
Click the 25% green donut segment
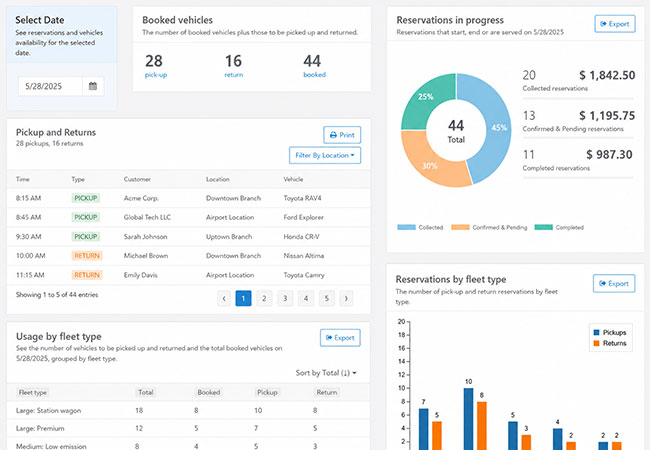(425, 97)
